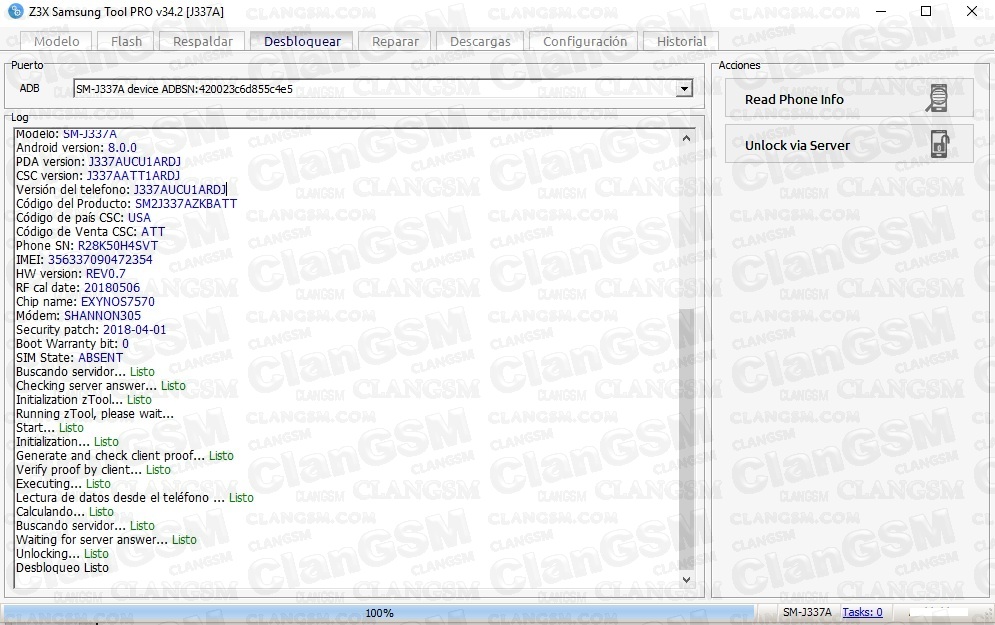Switch to the Flash tab
The image size is (995, 625).
click(126, 41)
